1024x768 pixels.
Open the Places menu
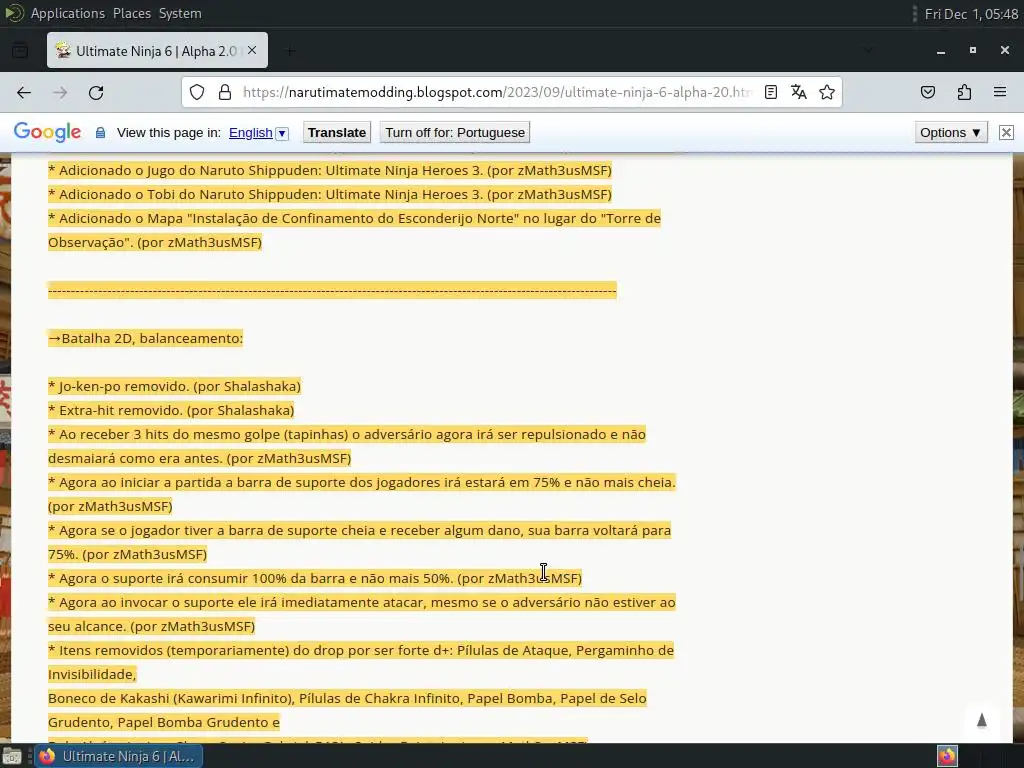(132, 13)
